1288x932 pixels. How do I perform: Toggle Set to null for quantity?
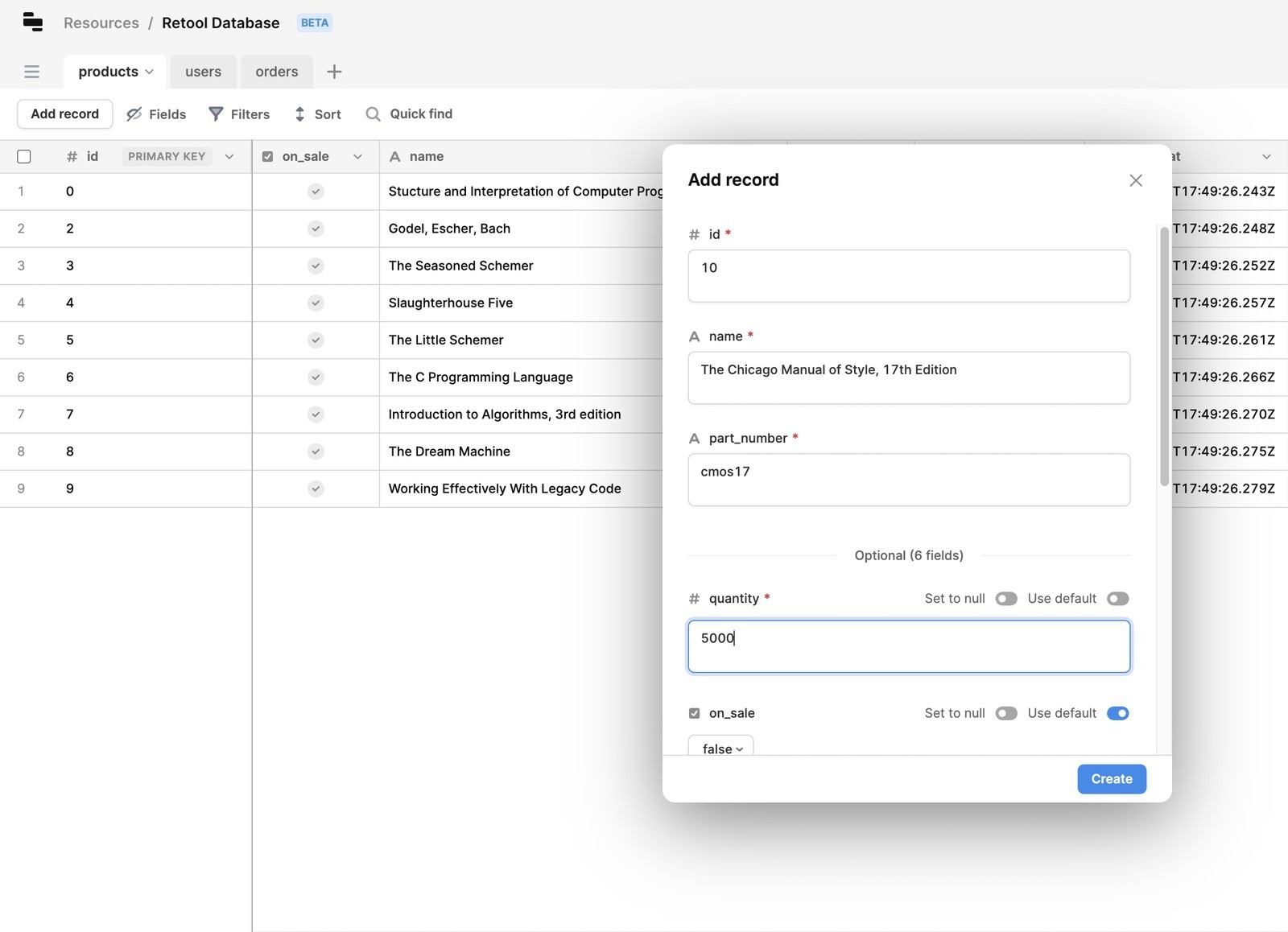pos(1006,599)
